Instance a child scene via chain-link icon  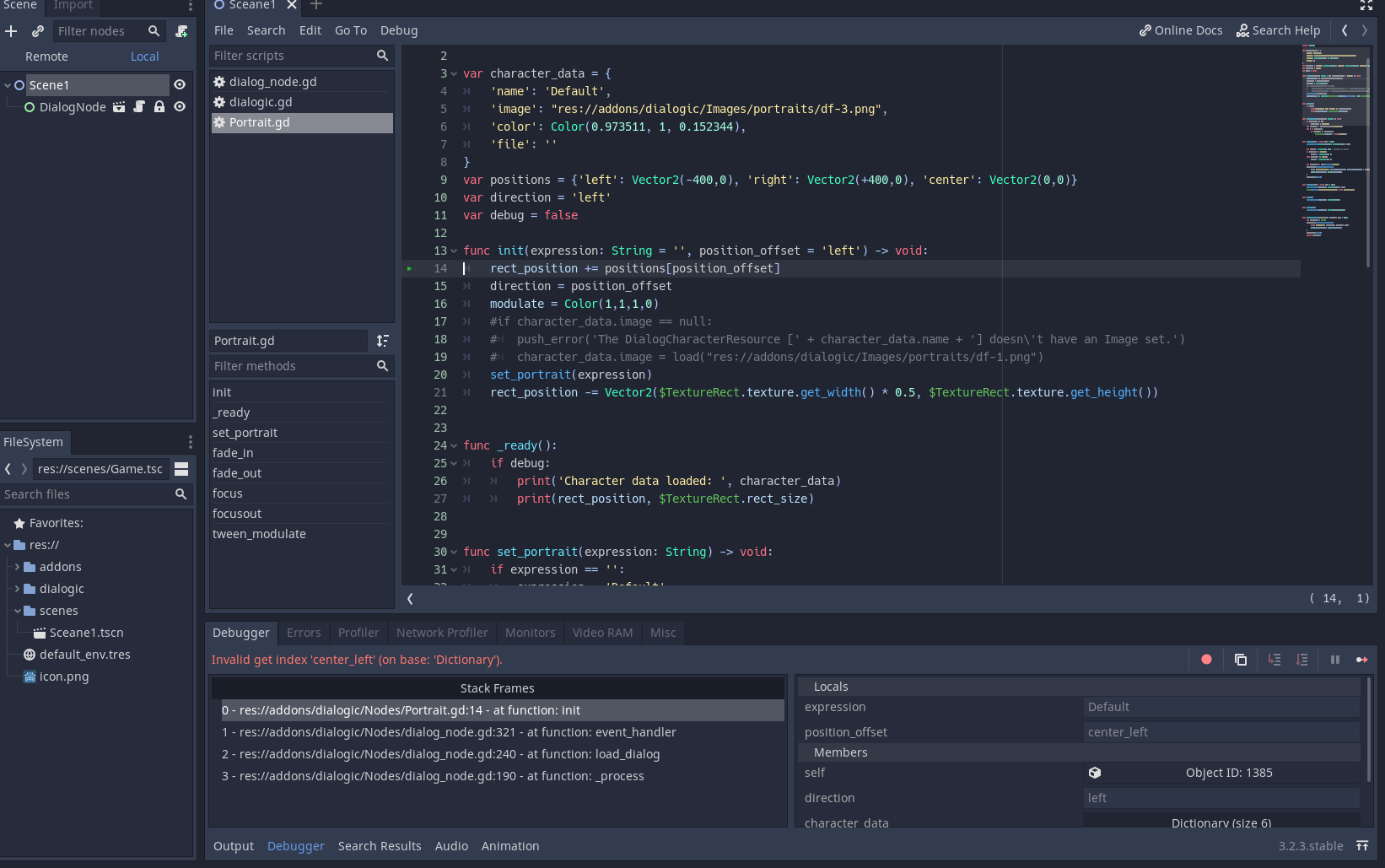click(x=37, y=31)
